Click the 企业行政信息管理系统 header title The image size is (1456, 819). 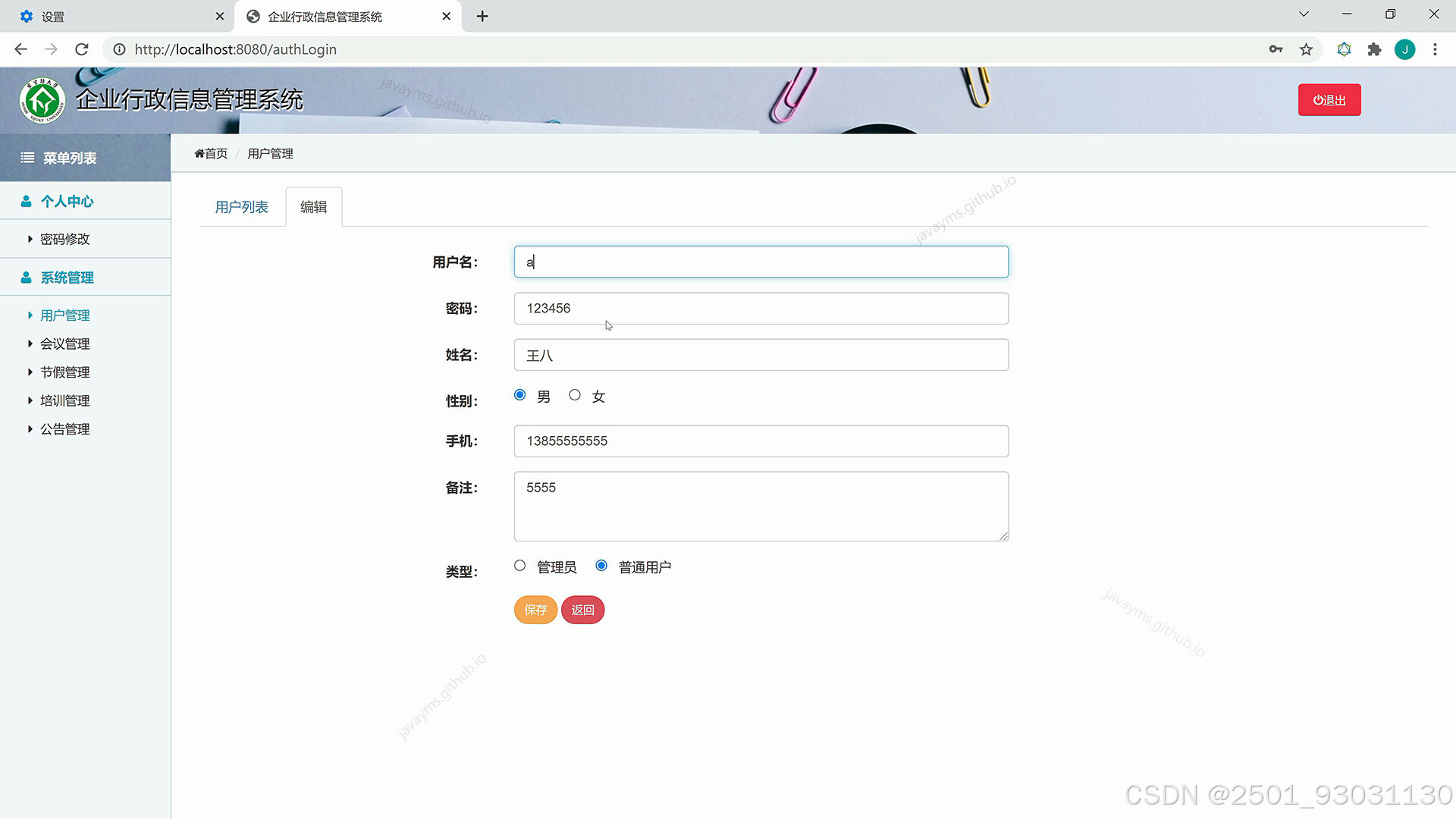click(189, 100)
